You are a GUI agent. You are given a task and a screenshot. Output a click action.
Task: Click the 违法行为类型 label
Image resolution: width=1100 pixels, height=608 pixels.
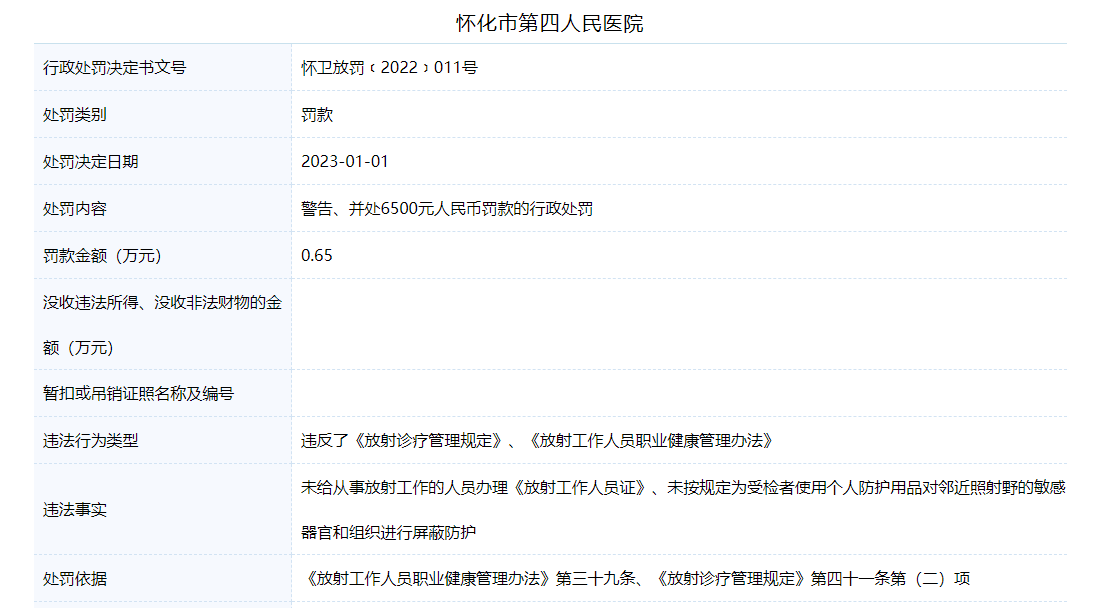point(90,440)
